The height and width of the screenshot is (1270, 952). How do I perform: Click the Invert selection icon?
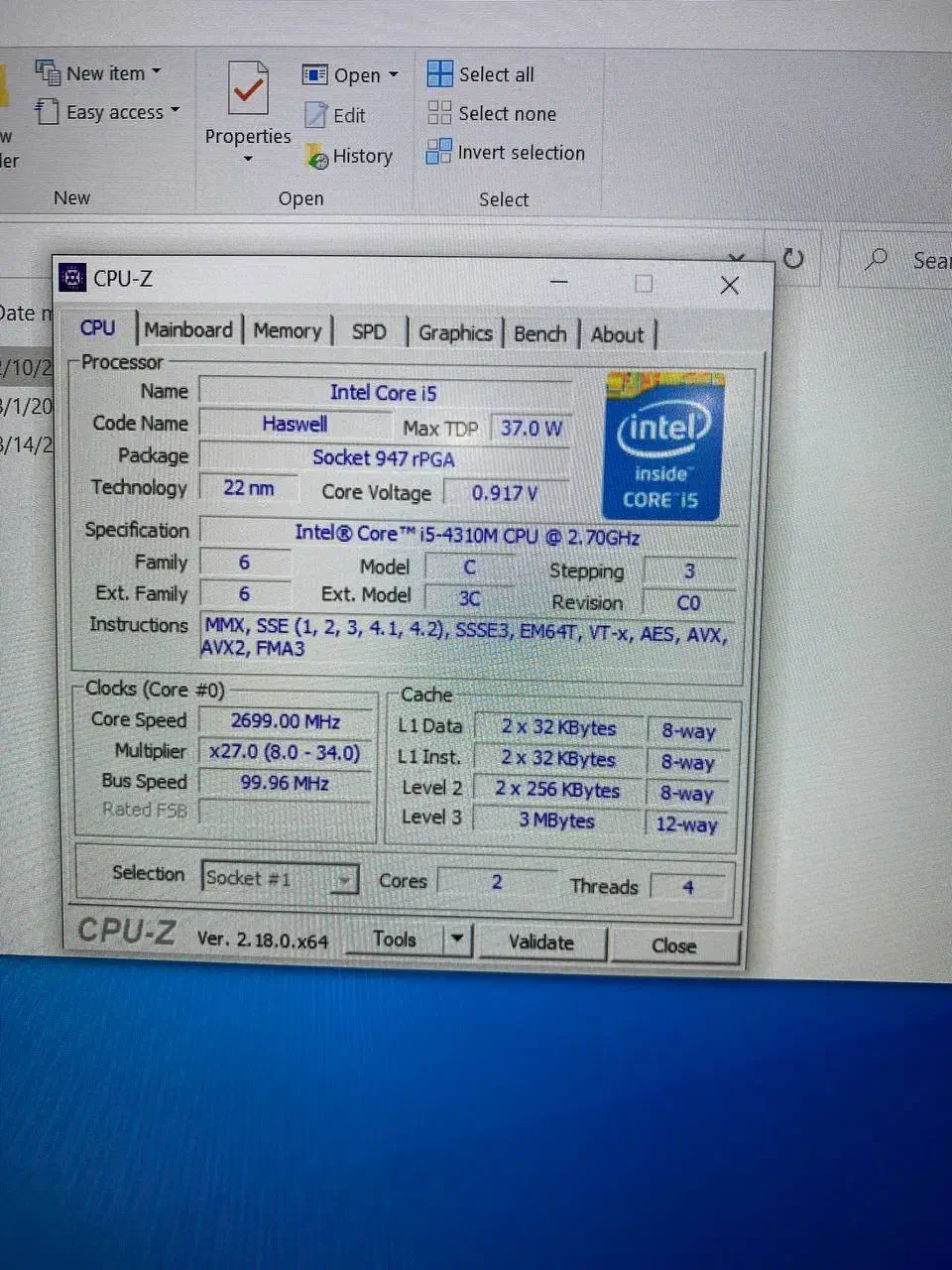click(438, 151)
